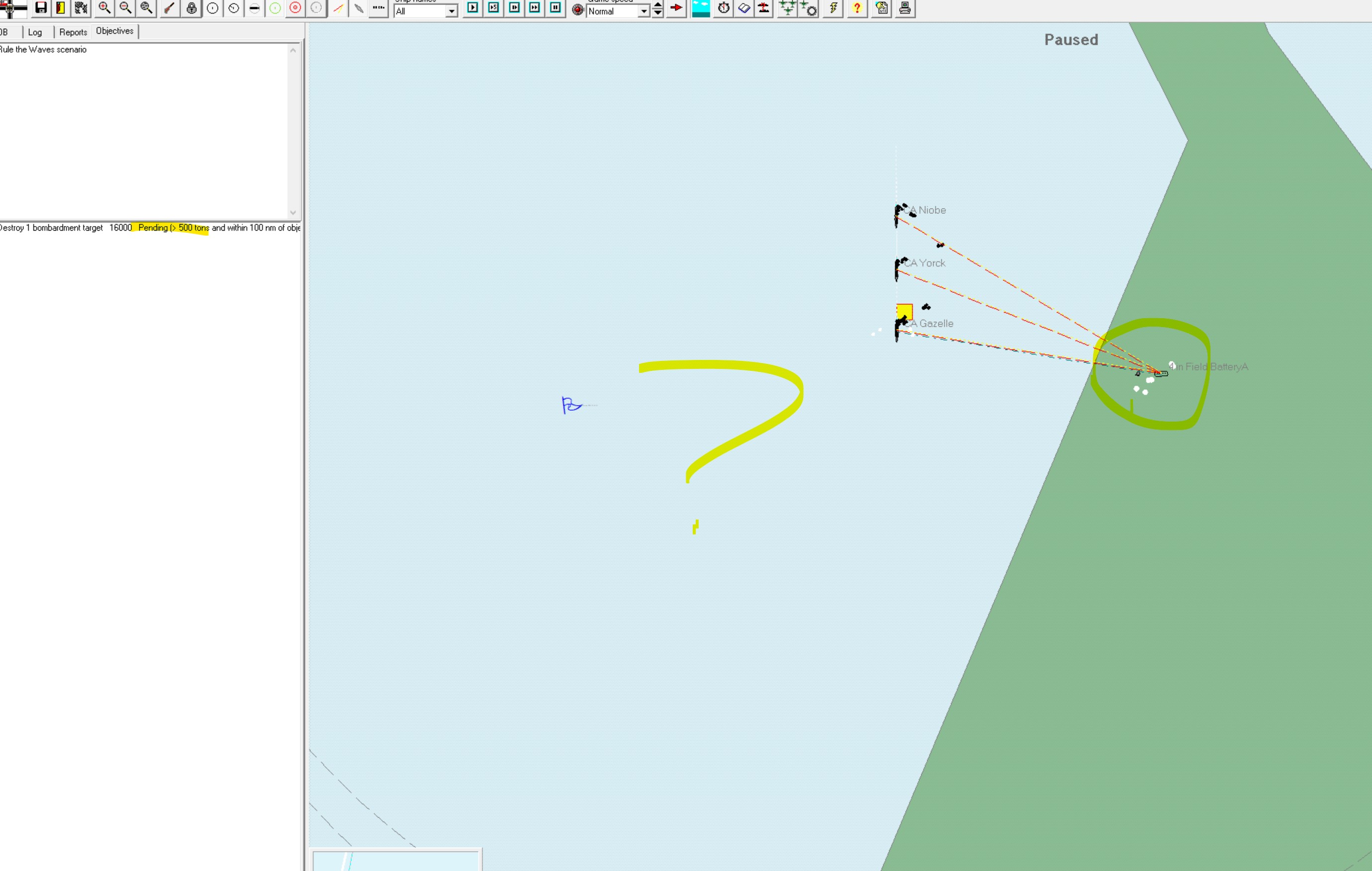Open the Game speed Normal dropdown

618,11
